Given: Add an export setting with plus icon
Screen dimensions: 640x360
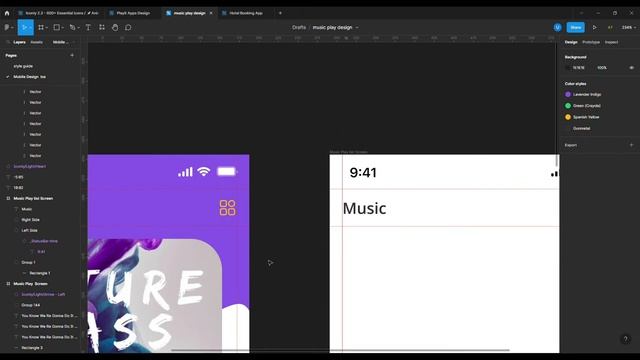Looking at the screenshot, I should (x=631, y=145).
